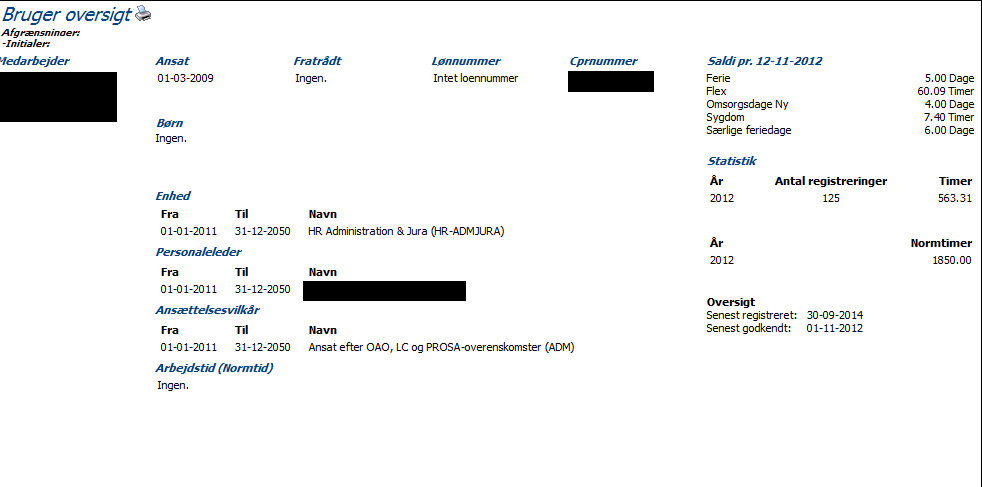The height and width of the screenshot is (487, 982).
Task: Click the Bruger oversigt page title
Action: [66, 14]
